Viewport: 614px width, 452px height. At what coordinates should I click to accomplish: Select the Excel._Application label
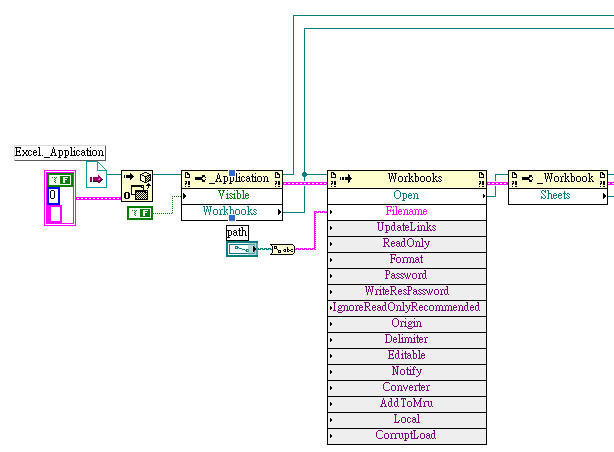pos(60,152)
